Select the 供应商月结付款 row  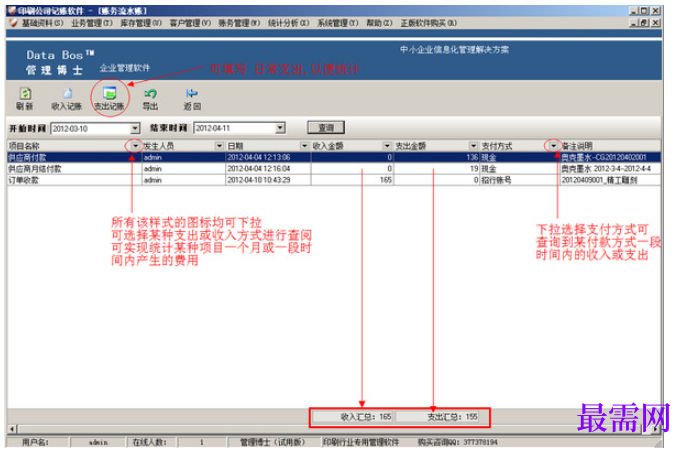(334, 169)
